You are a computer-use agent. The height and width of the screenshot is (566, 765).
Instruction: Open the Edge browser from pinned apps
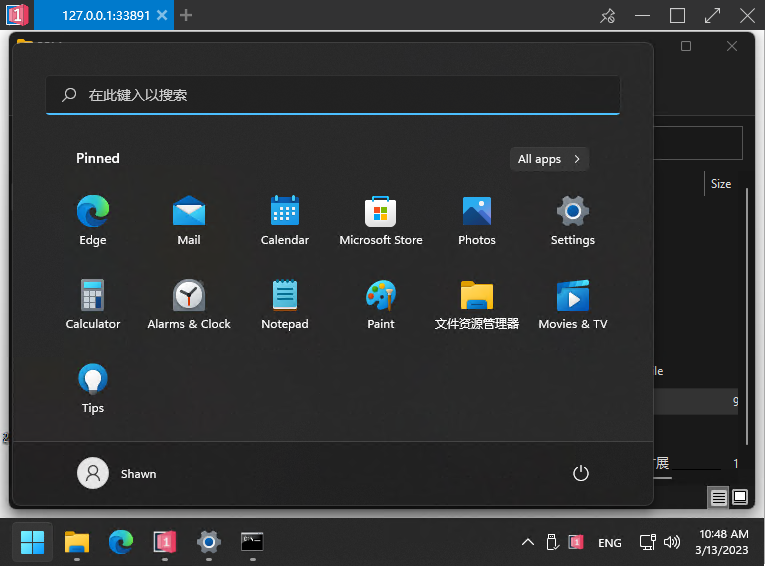tap(93, 221)
